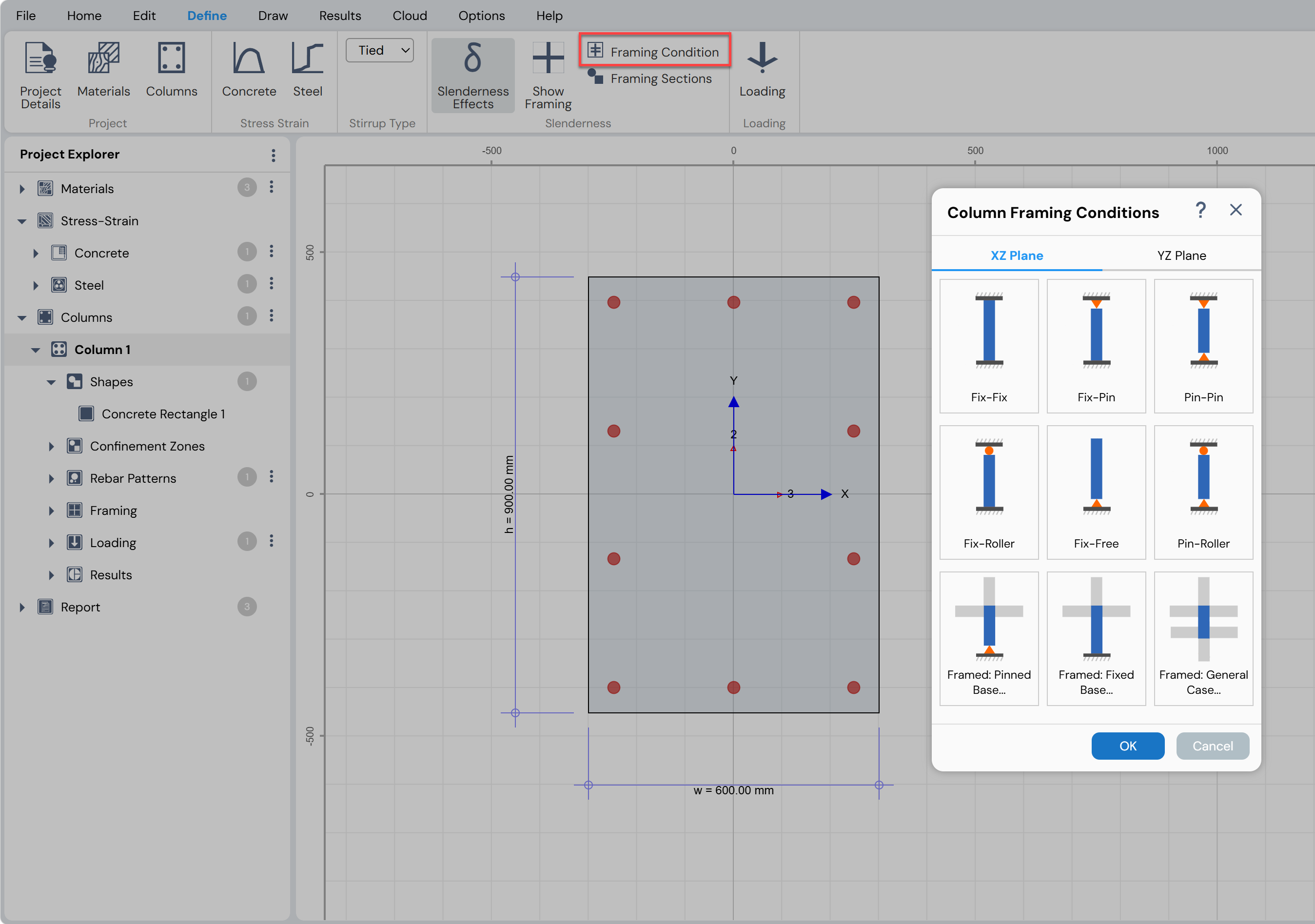Screen dimensions: 1315x924
Task: Open options menu for Steel row
Action: pos(272,284)
